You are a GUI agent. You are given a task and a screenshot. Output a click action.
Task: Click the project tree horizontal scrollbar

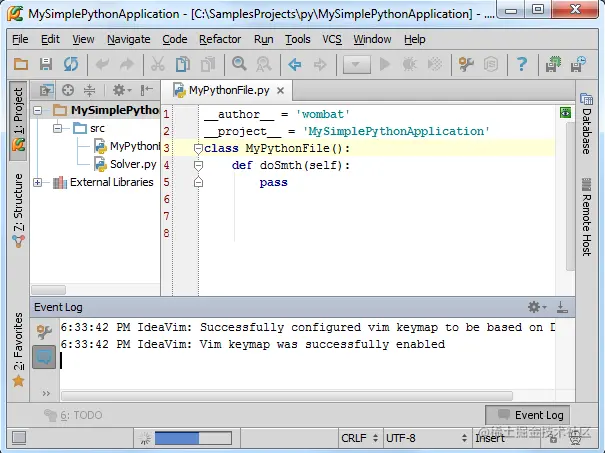(x=49, y=289)
